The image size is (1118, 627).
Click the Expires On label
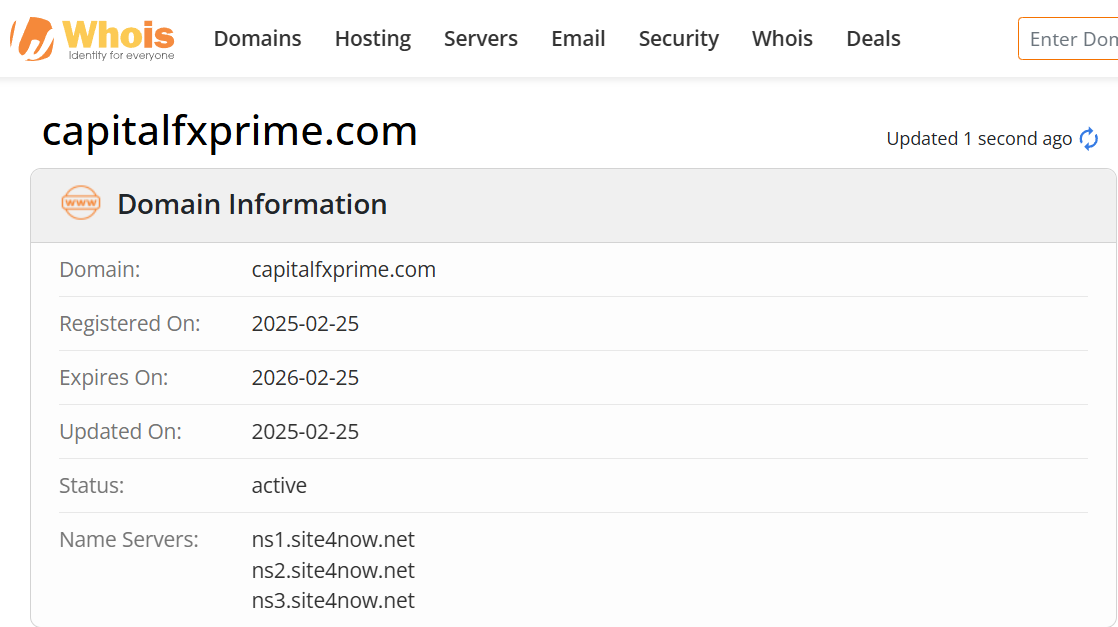(113, 377)
